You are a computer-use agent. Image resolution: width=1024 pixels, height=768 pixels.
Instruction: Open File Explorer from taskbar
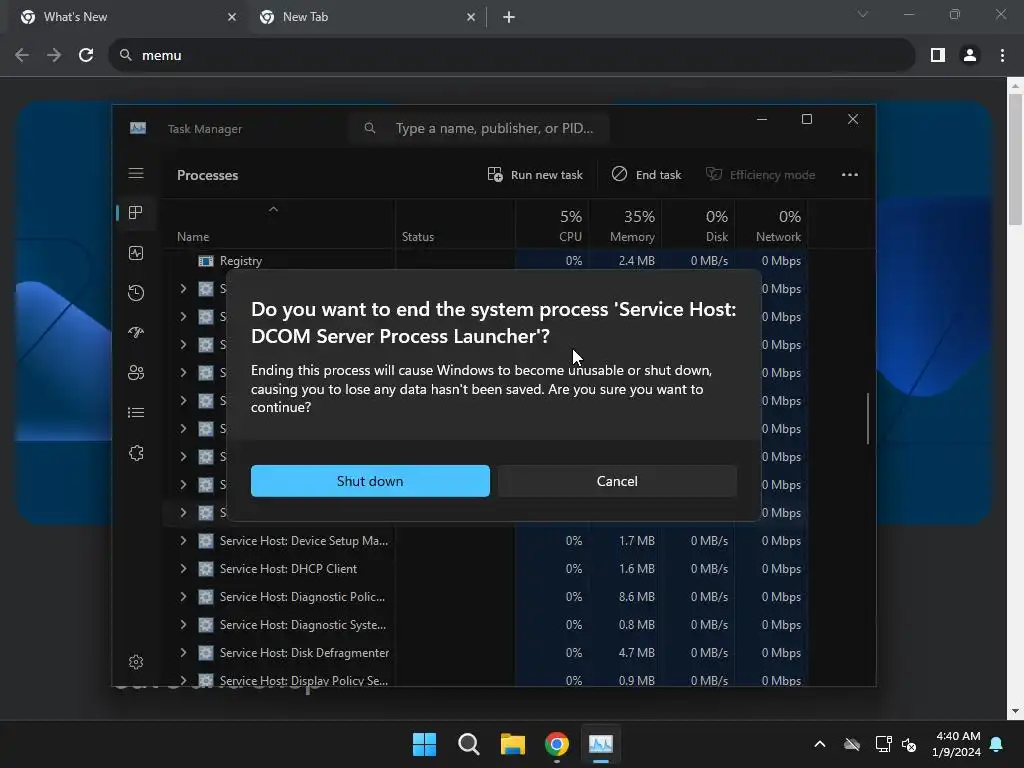[x=513, y=744]
